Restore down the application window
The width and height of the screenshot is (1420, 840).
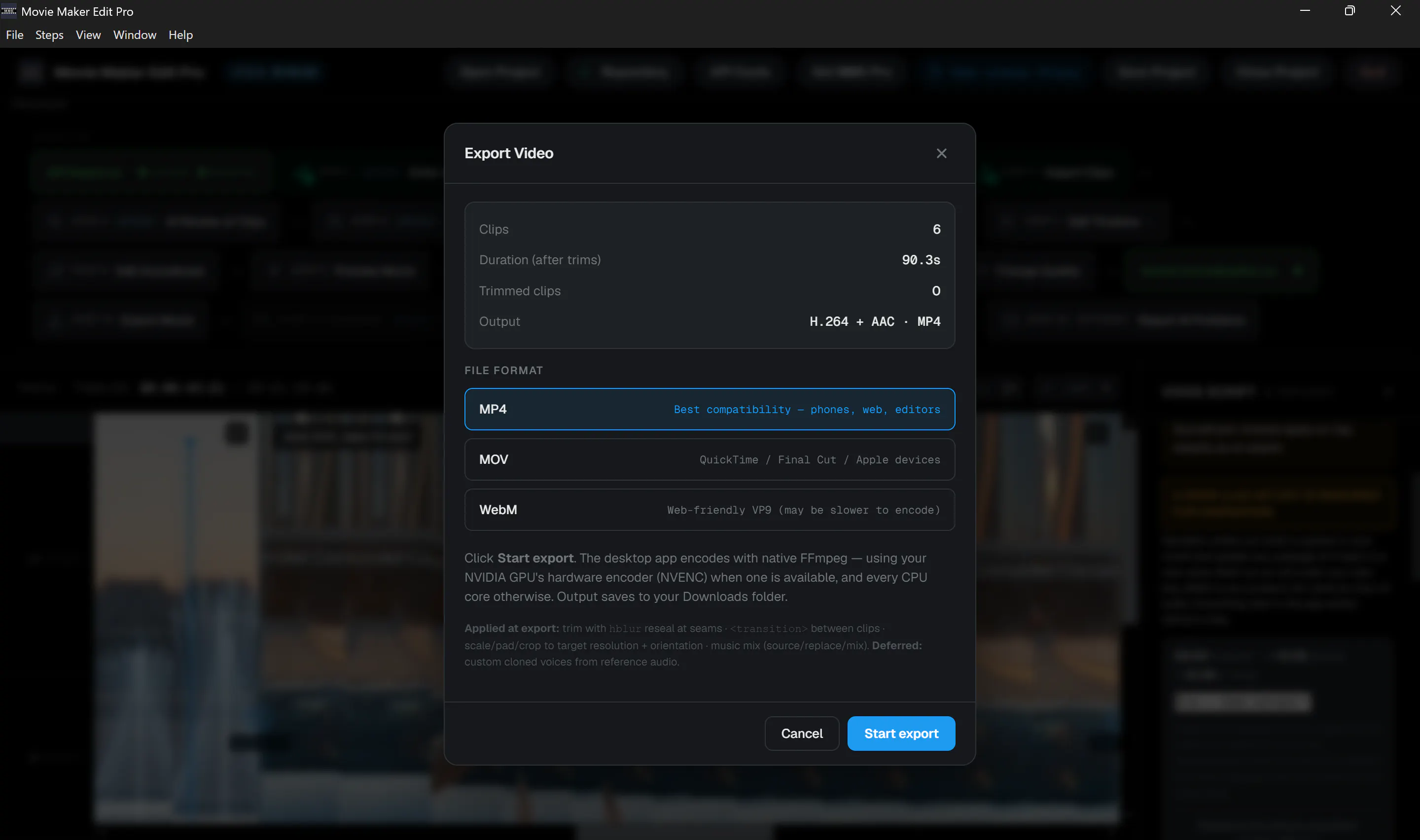[1350, 11]
